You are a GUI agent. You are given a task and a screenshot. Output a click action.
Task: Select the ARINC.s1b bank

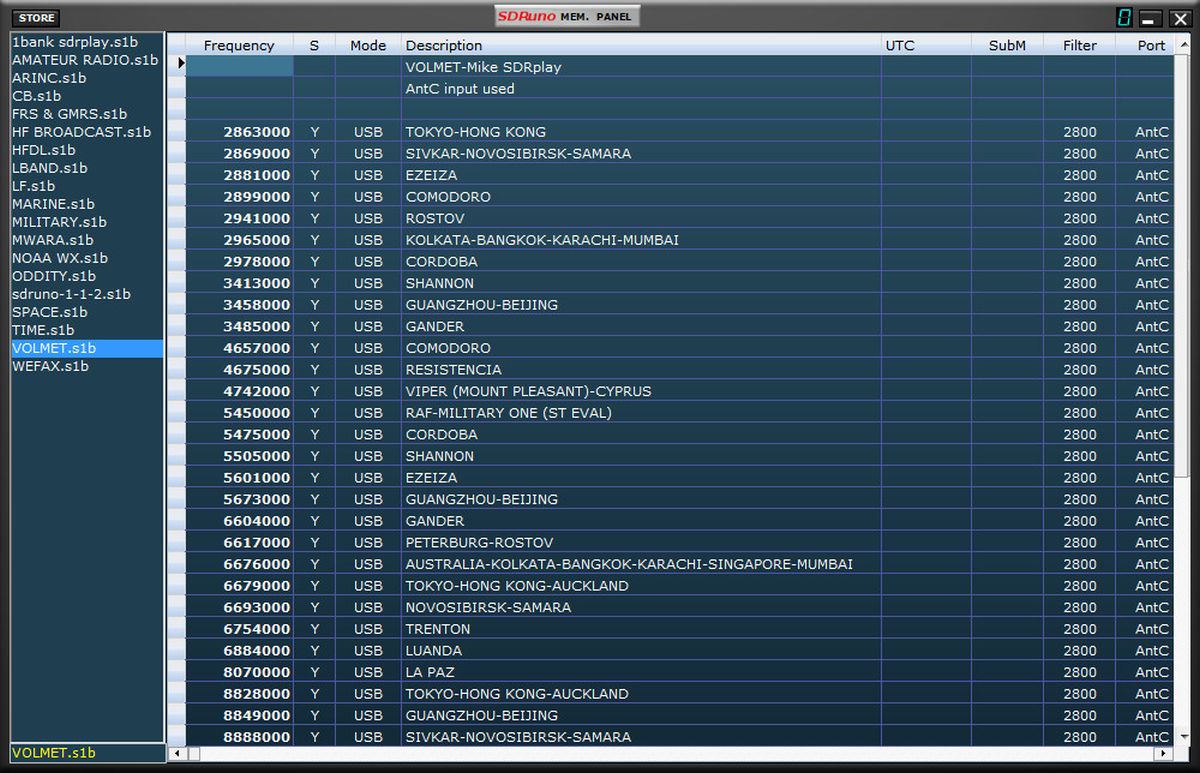[x=49, y=78]
